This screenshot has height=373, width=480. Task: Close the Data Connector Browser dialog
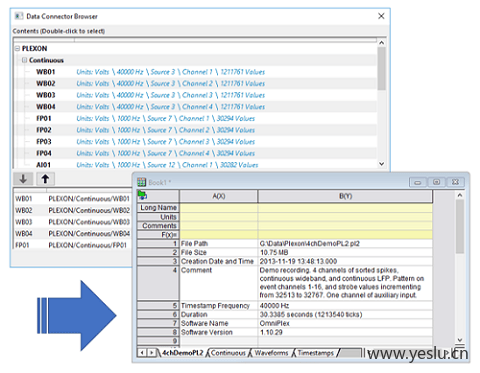[x=381, y=16]
